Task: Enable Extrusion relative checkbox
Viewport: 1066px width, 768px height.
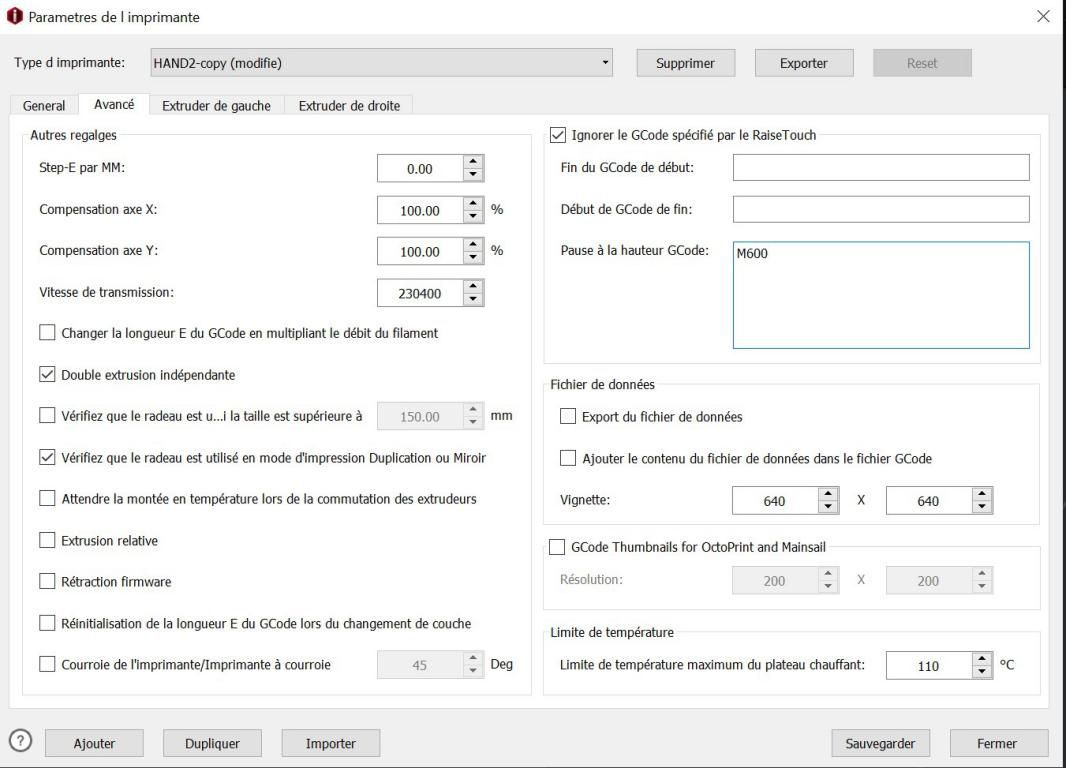Action: pyautogui.click(x=47, y=540)
